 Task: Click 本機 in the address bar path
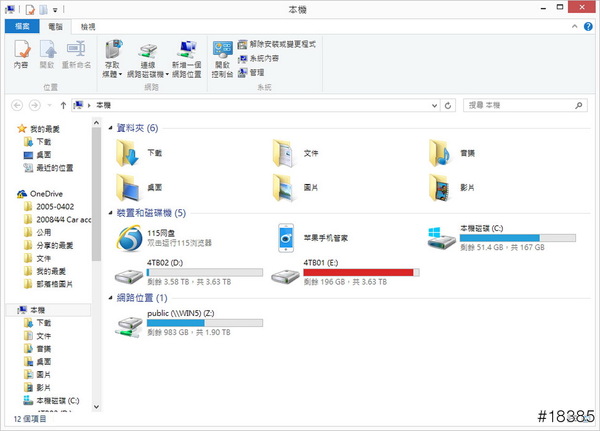coord(103,105)
